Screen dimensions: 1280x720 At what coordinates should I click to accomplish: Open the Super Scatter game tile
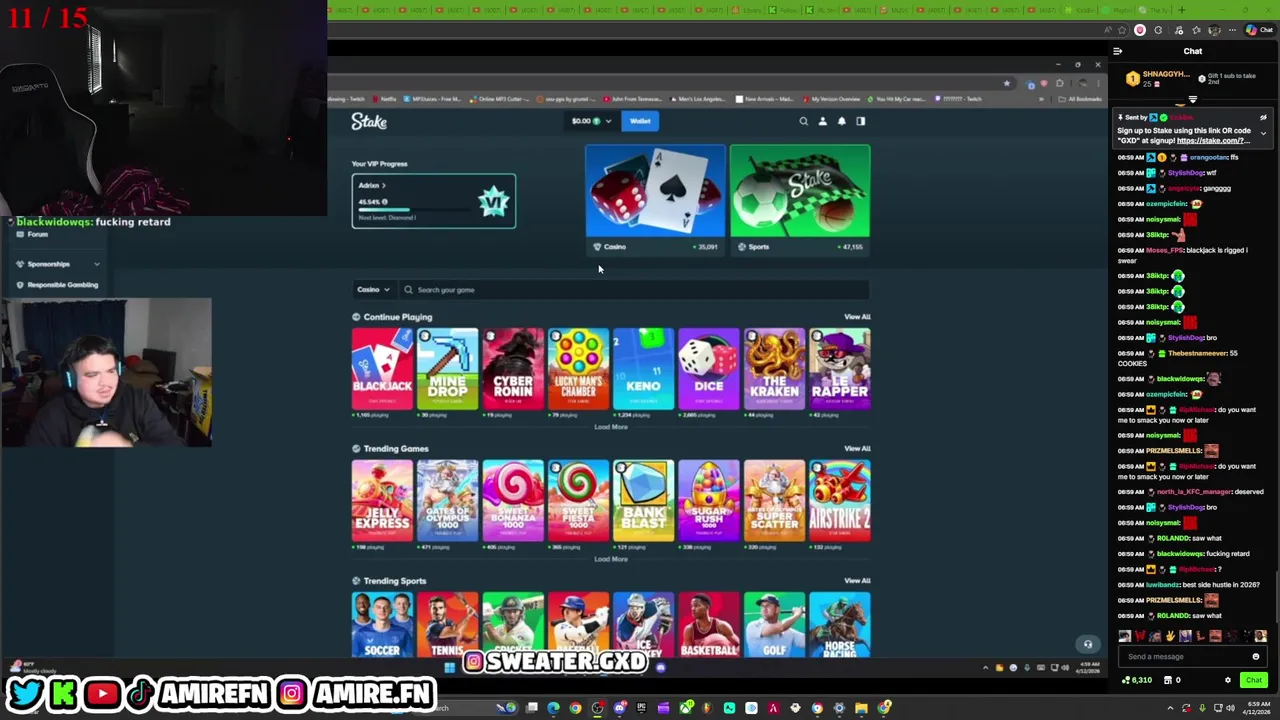pos(774,501)
